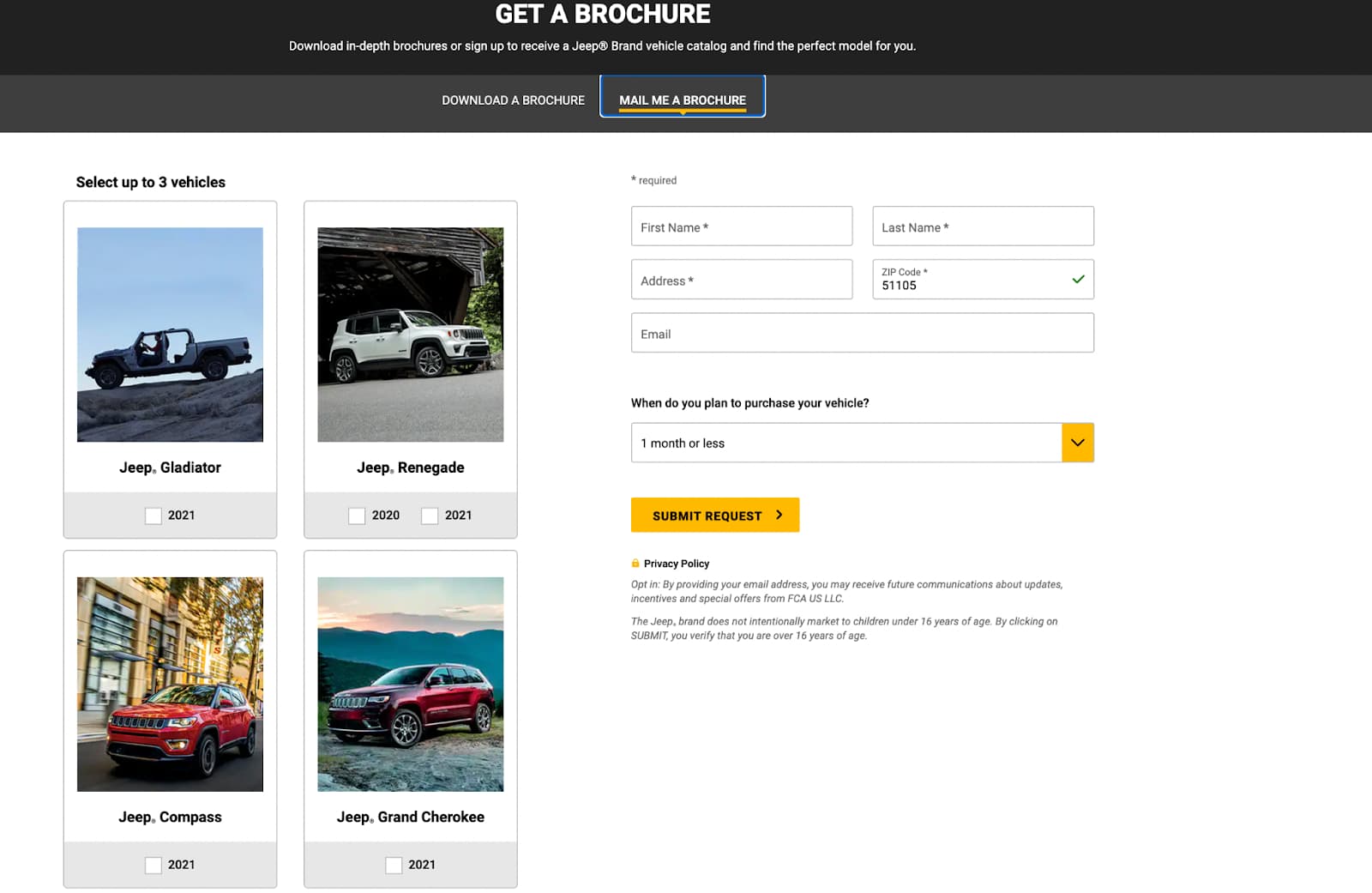Open the 'When do you plan to purchase' dropdown

click(x=857, y=443)
